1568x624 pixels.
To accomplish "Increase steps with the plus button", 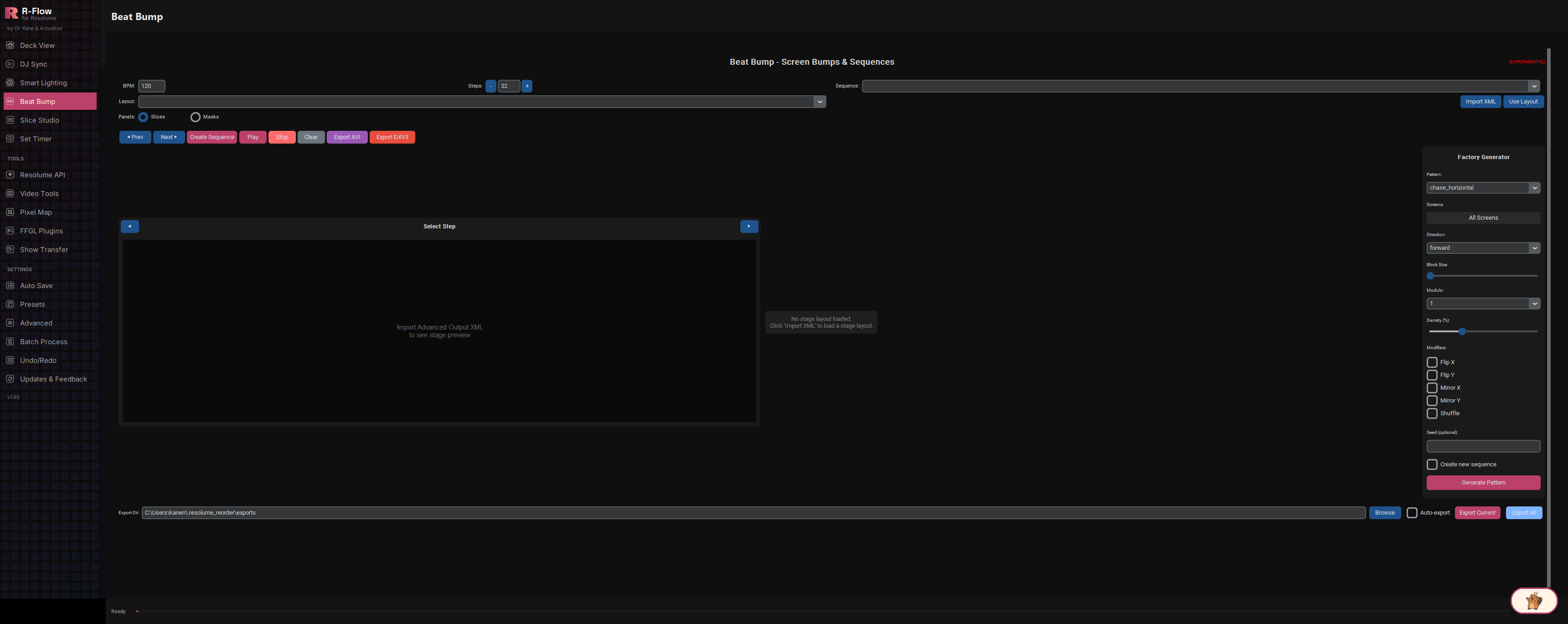I will [526, 86].
